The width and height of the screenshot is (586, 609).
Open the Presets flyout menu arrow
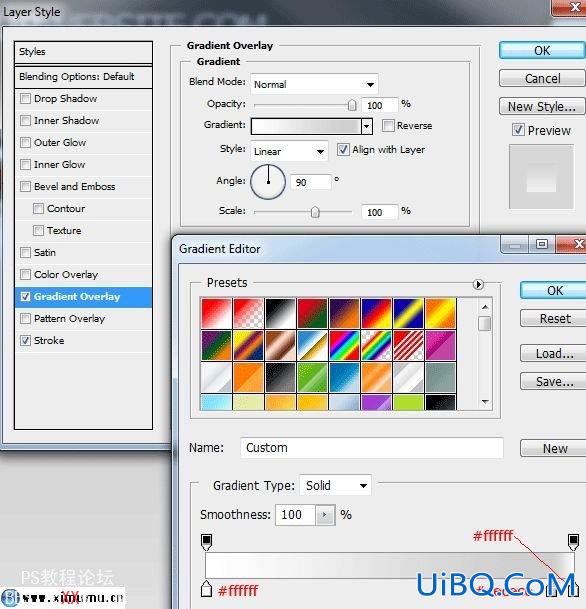478,285
